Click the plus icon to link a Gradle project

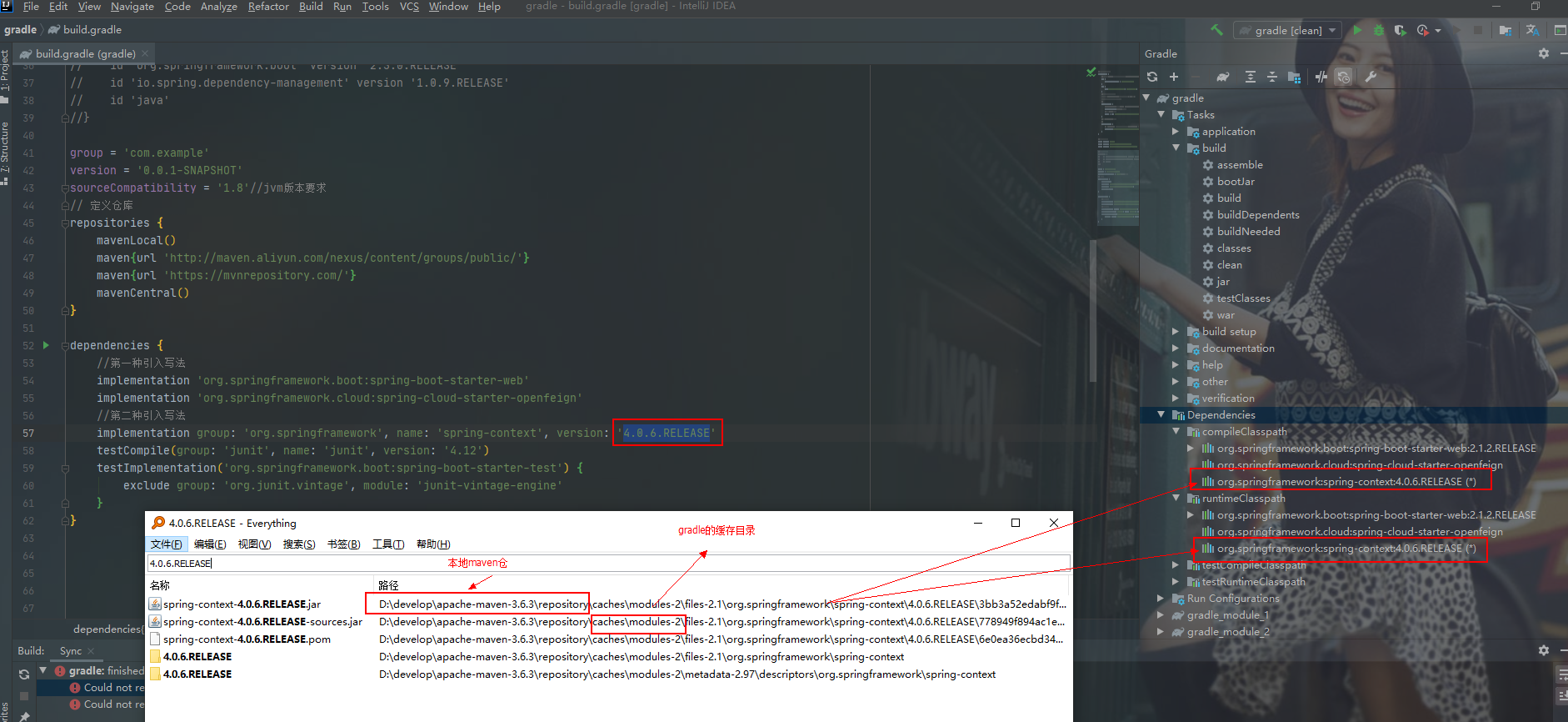[x=1174, y=77]
